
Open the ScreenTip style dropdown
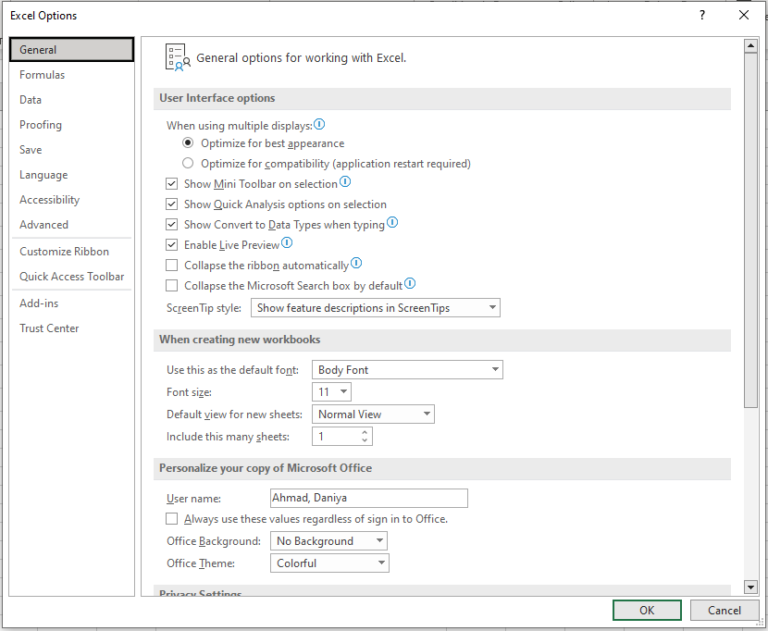click(x=376, y=308)
